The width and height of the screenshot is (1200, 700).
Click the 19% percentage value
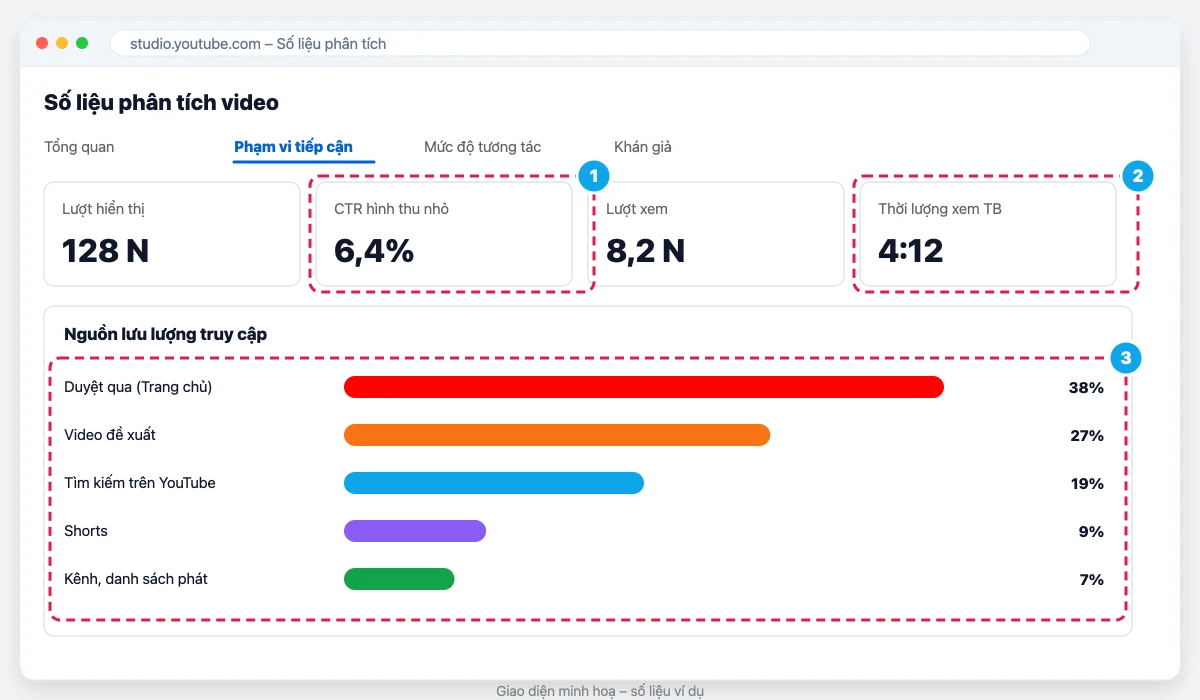(1087, 484)
